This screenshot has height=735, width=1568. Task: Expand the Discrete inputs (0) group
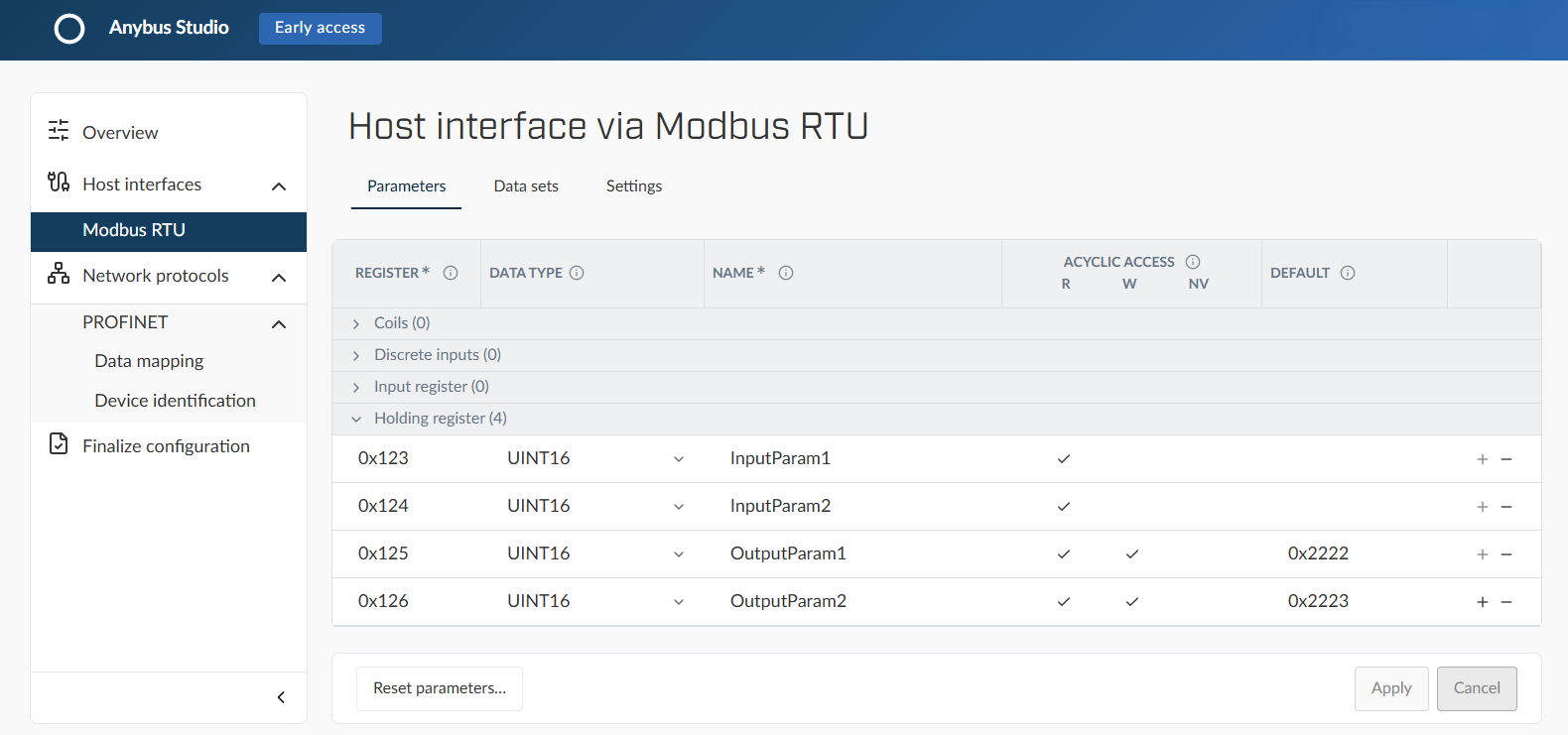(356, 356)
